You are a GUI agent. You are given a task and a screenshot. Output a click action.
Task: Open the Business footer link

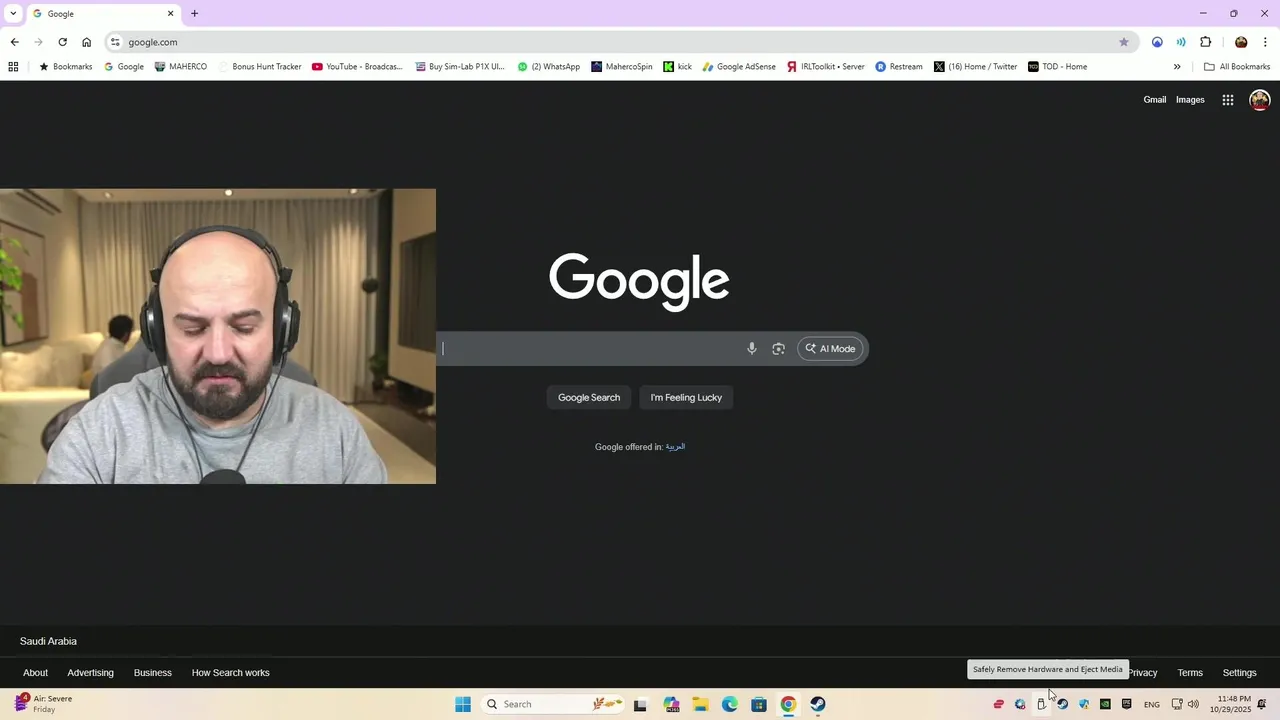pos(153,673)
